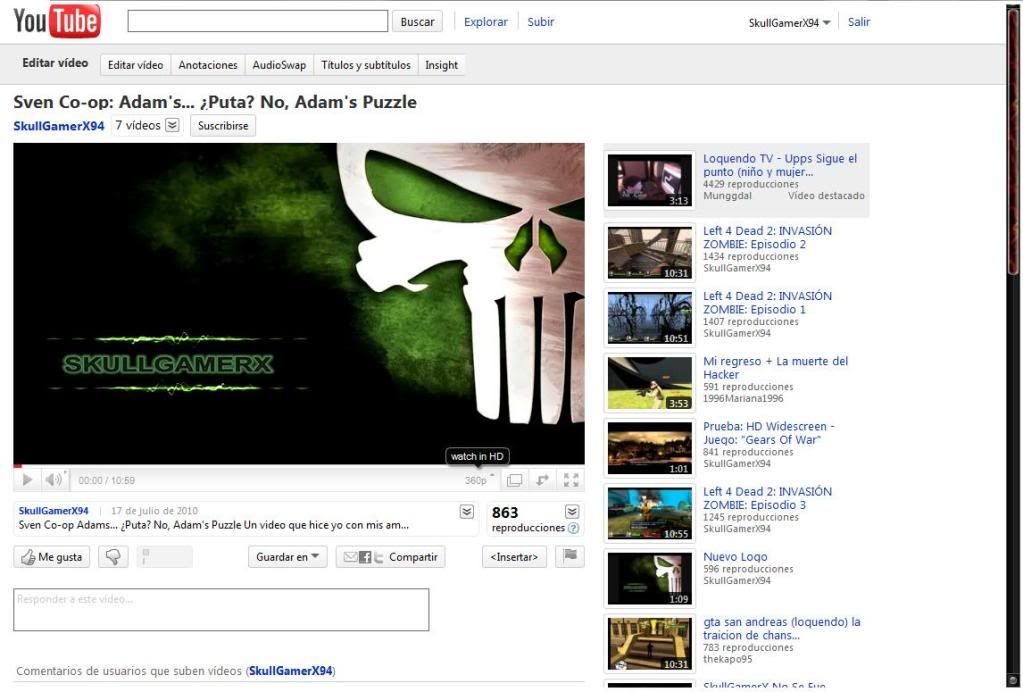This screenshot has height=692, width=1023.
Task: Open the Guardar en dropdown
Action: coord(287,557)
